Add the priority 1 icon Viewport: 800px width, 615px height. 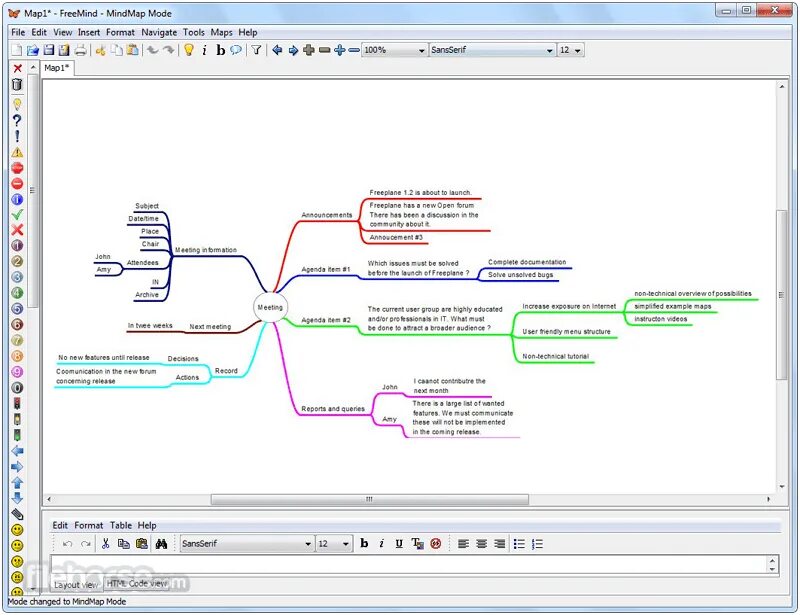pyautogui.click(x=17, y=245)
